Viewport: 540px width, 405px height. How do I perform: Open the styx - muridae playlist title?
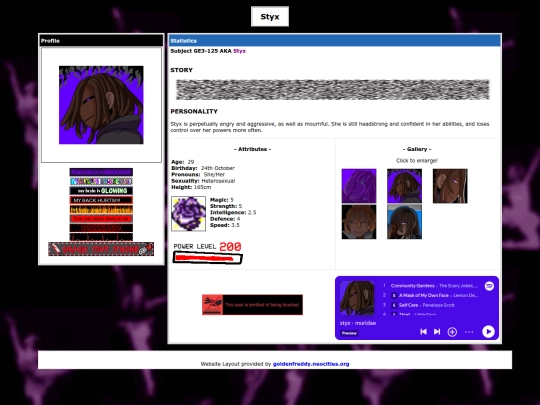coord(358,323)
